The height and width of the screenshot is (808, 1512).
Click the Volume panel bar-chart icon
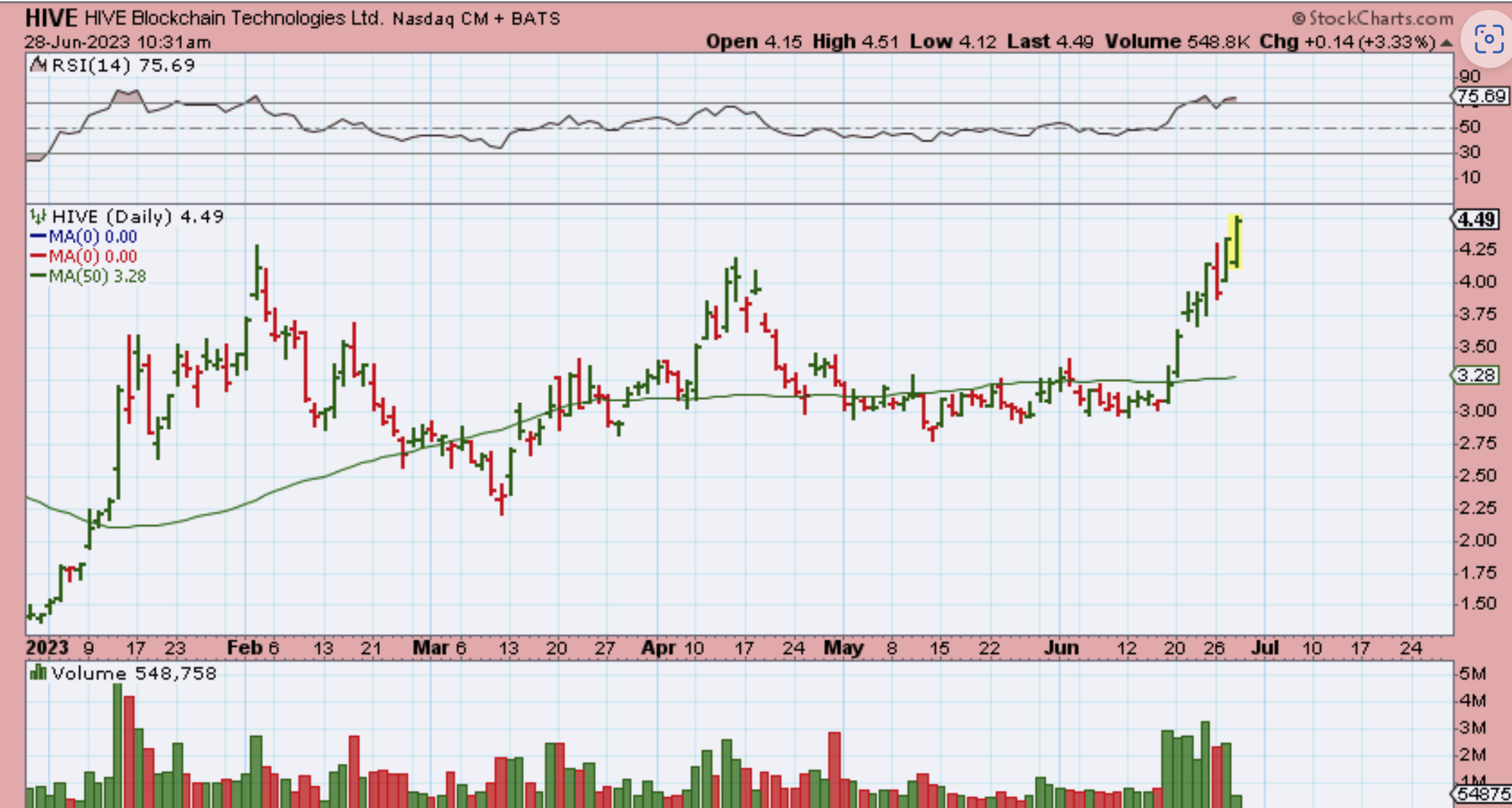38,673
